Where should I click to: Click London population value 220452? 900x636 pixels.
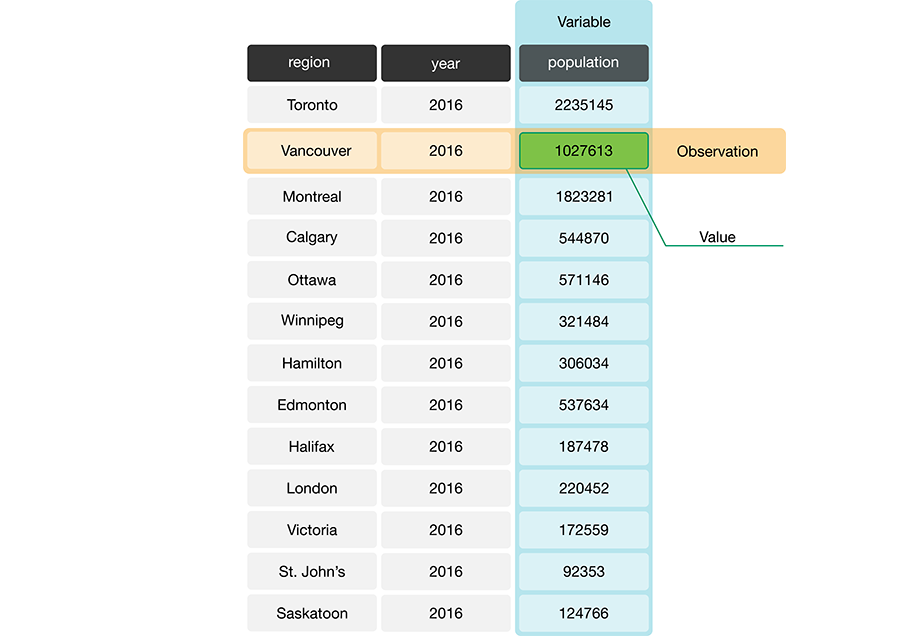pyautogui.click(x=583, y=488)
